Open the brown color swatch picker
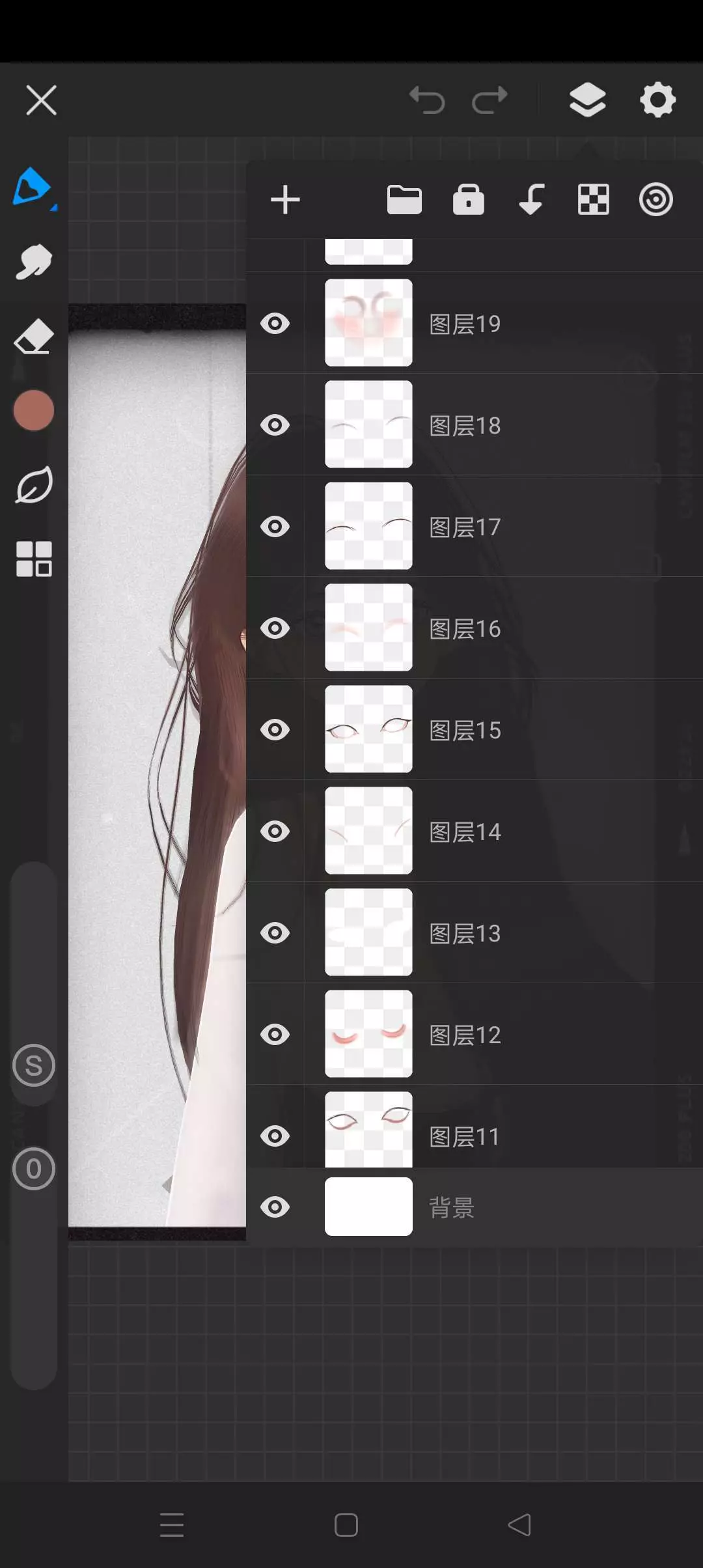 pyautogui.click(x=33, y=410)
